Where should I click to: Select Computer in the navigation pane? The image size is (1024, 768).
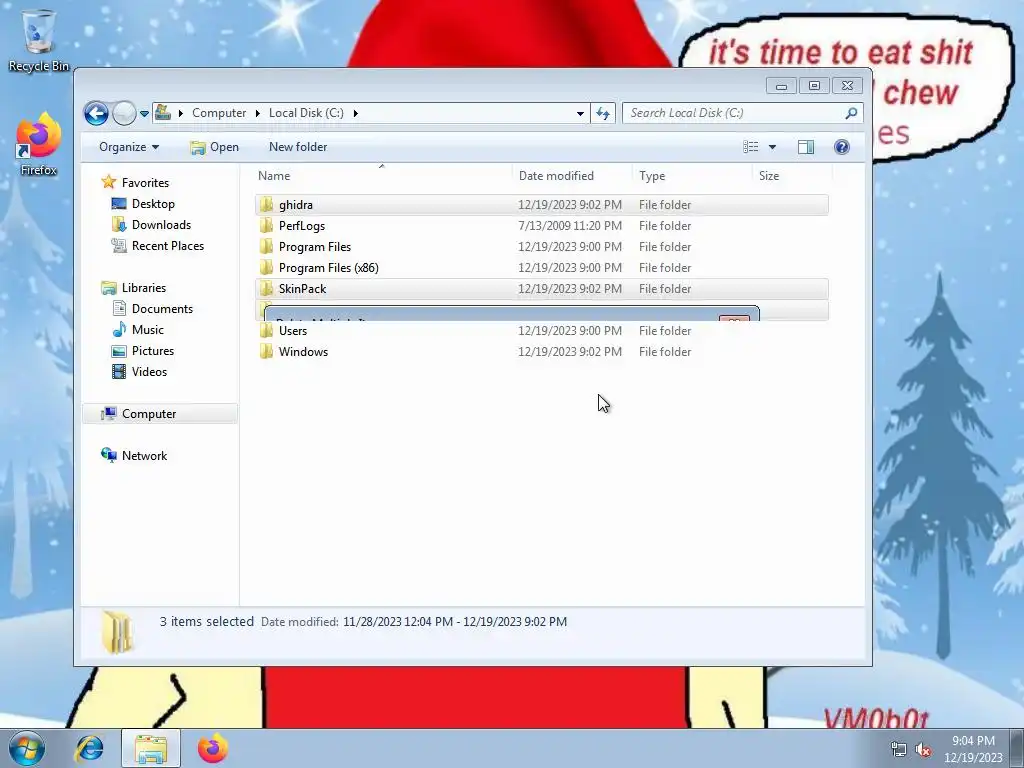coord(149,414)
